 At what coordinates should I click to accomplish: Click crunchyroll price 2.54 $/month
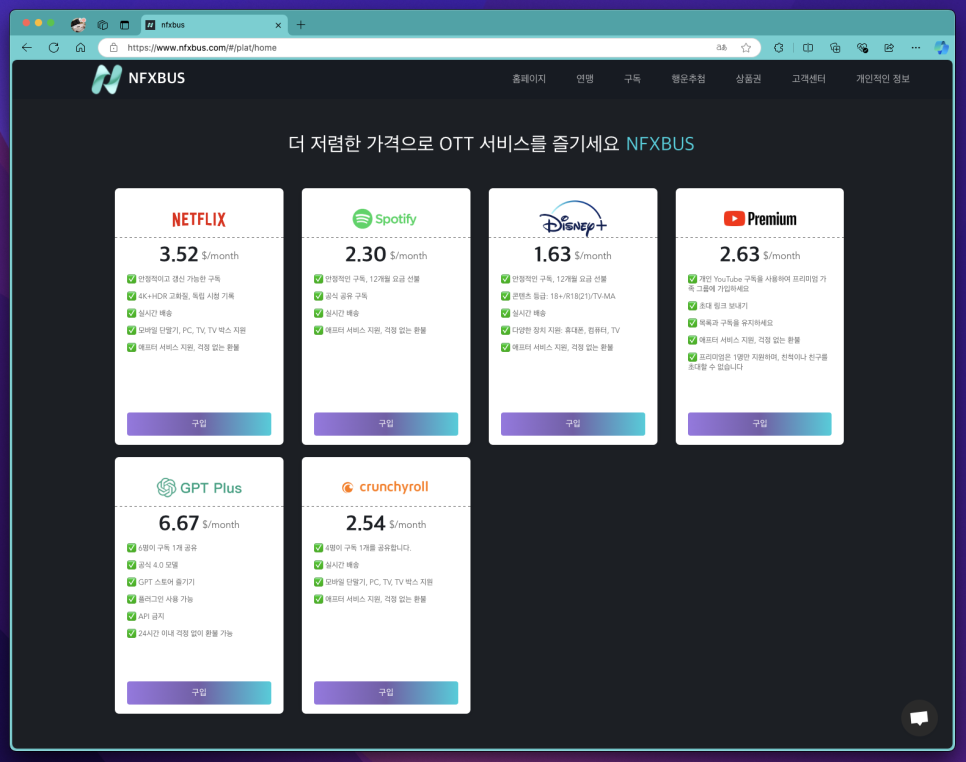(x=386, y=524)
